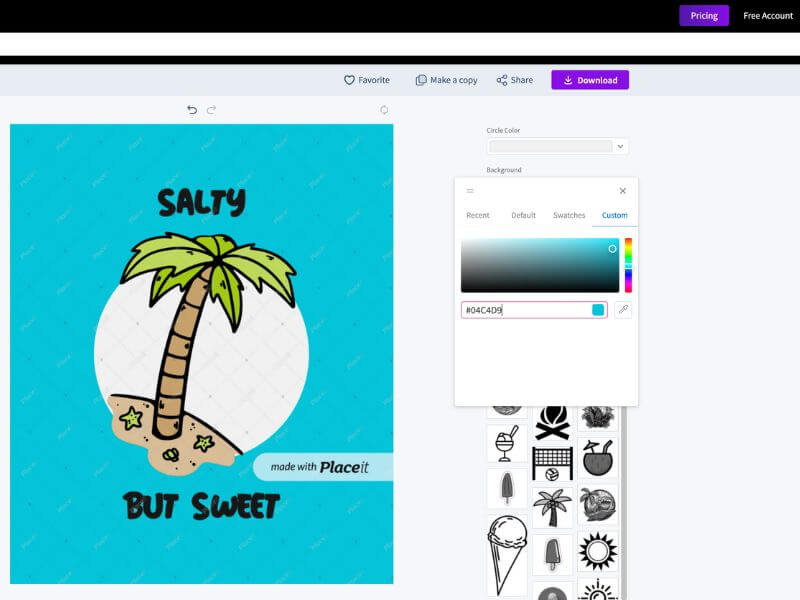This screenshot has width=800, height=600.
Task: Click the Favorite button
Action: 366,80
